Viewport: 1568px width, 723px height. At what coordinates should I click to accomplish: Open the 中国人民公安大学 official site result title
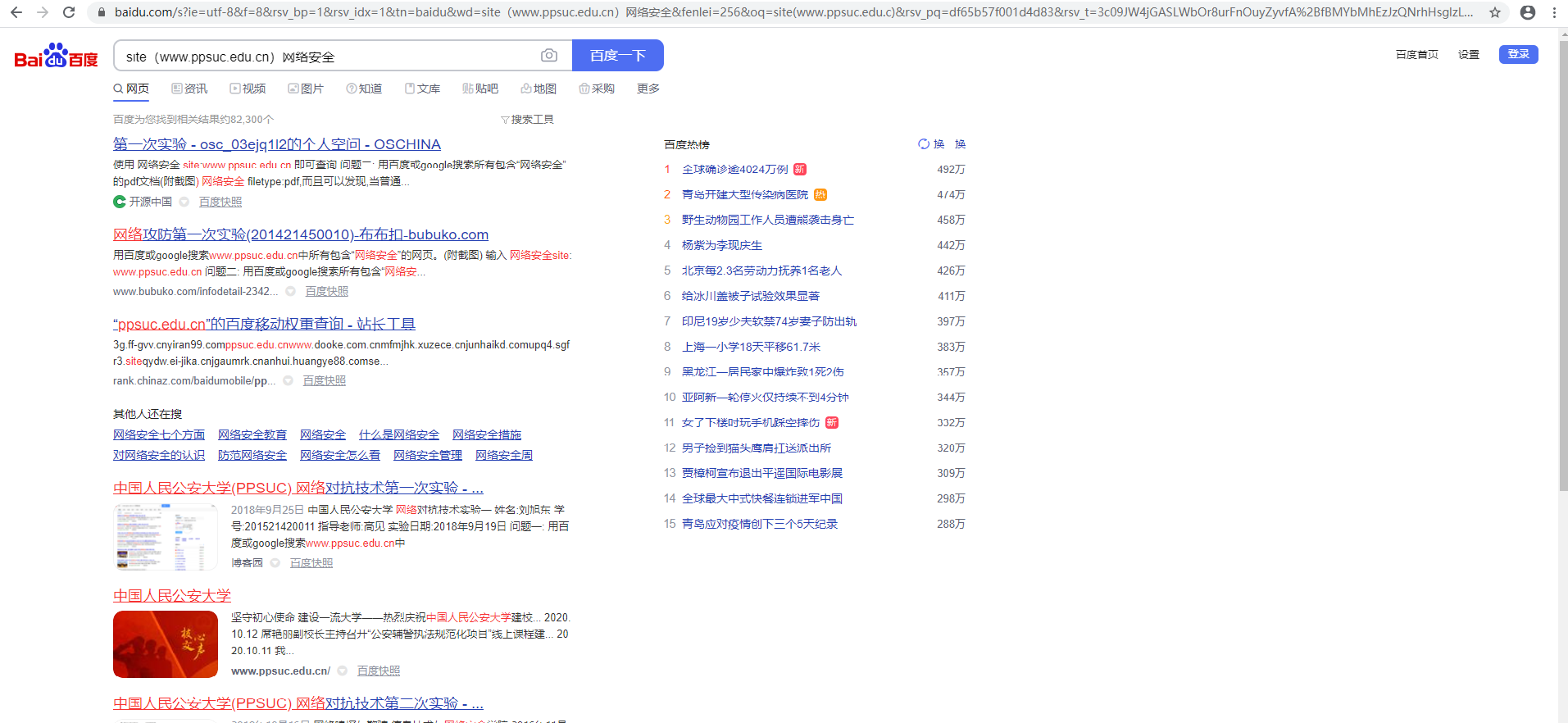point(172,596)
